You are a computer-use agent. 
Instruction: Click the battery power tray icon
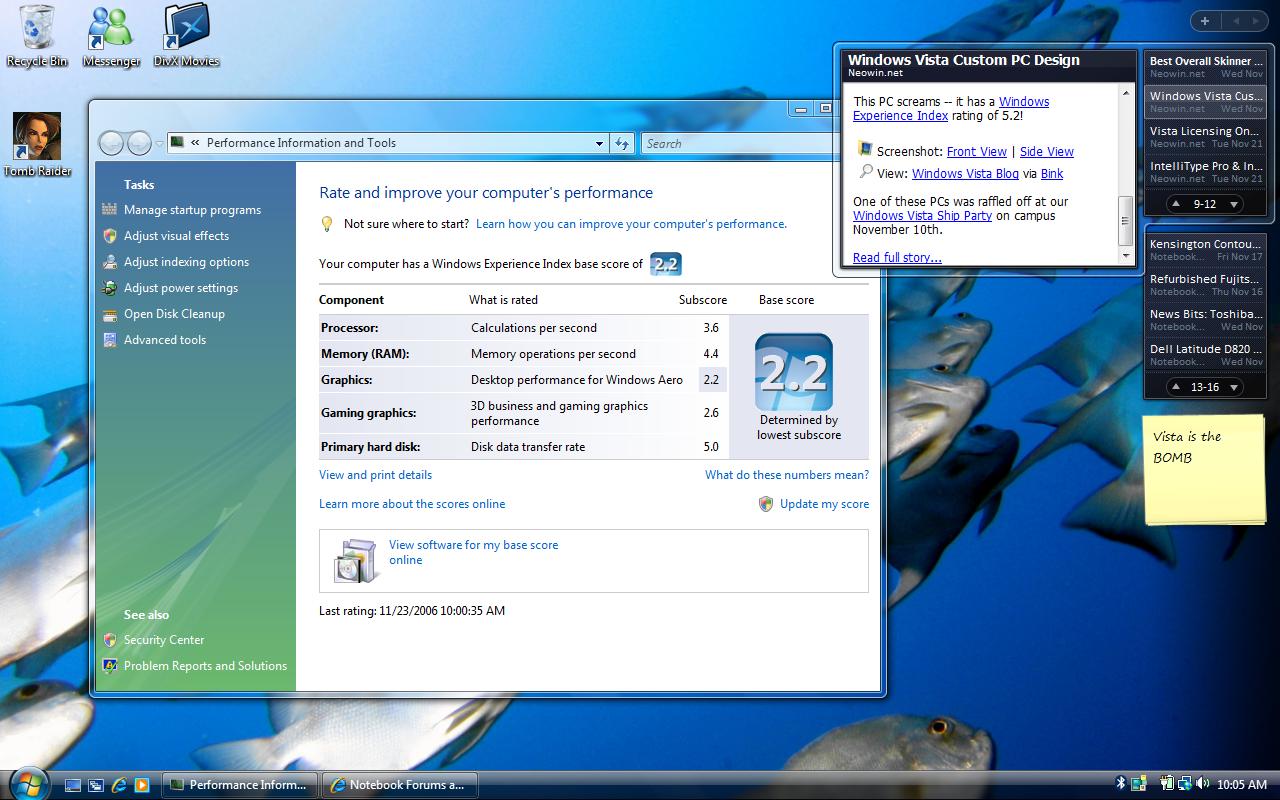[1166, 784]
